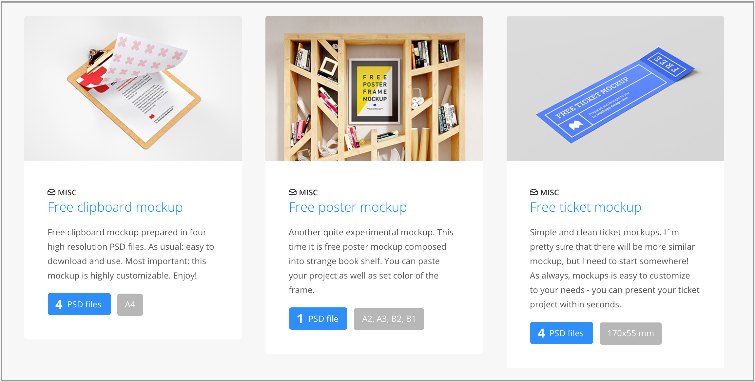This screenshot has height=382, width=755.
Task: Select the A2, A3, B2, B1 size tag
Action: point(389,319)
